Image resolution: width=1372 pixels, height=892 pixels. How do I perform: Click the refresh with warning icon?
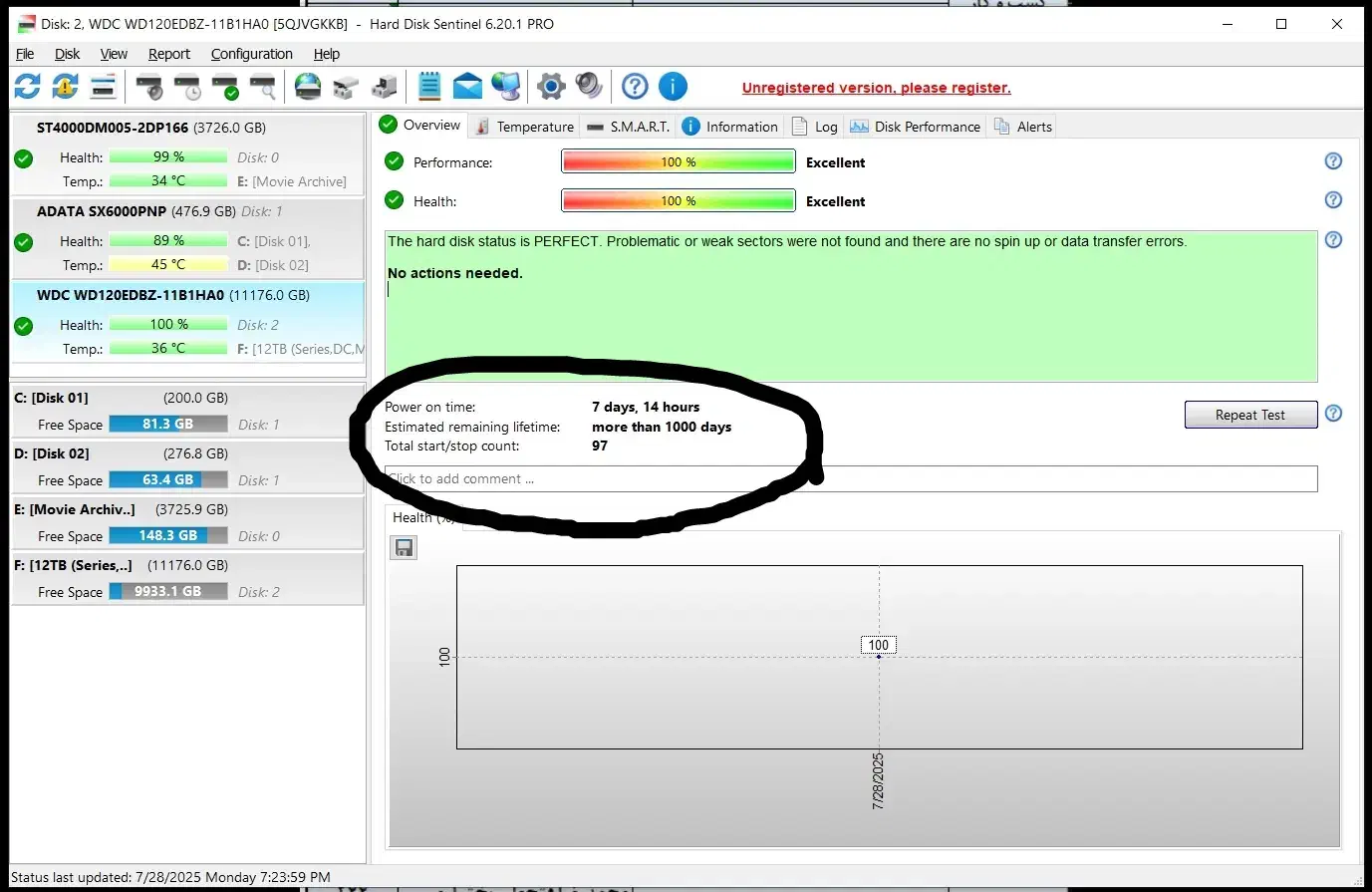point(66,87)
